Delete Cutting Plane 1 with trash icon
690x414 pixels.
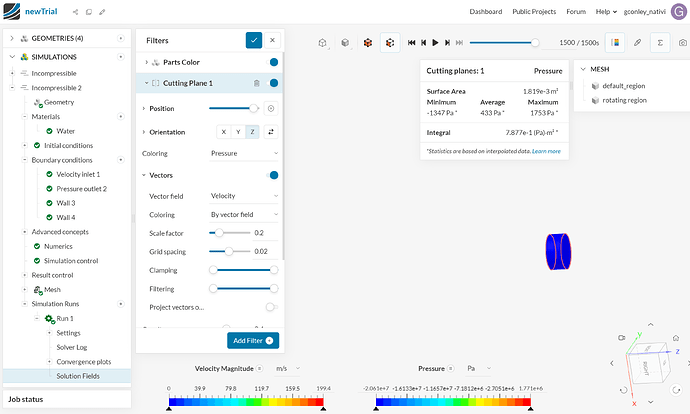click(257, 83)
